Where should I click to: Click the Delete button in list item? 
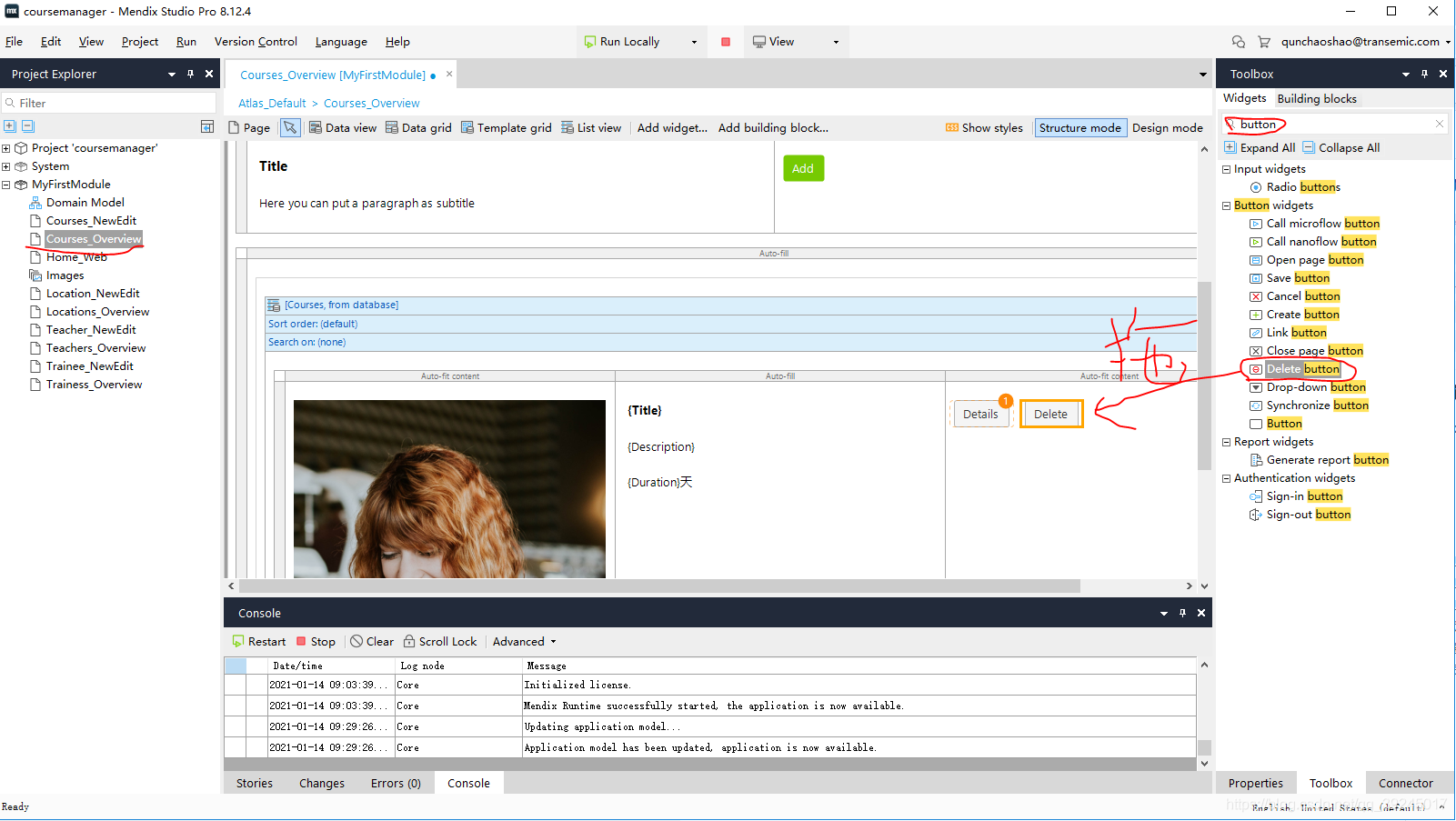click(1050, 414)
